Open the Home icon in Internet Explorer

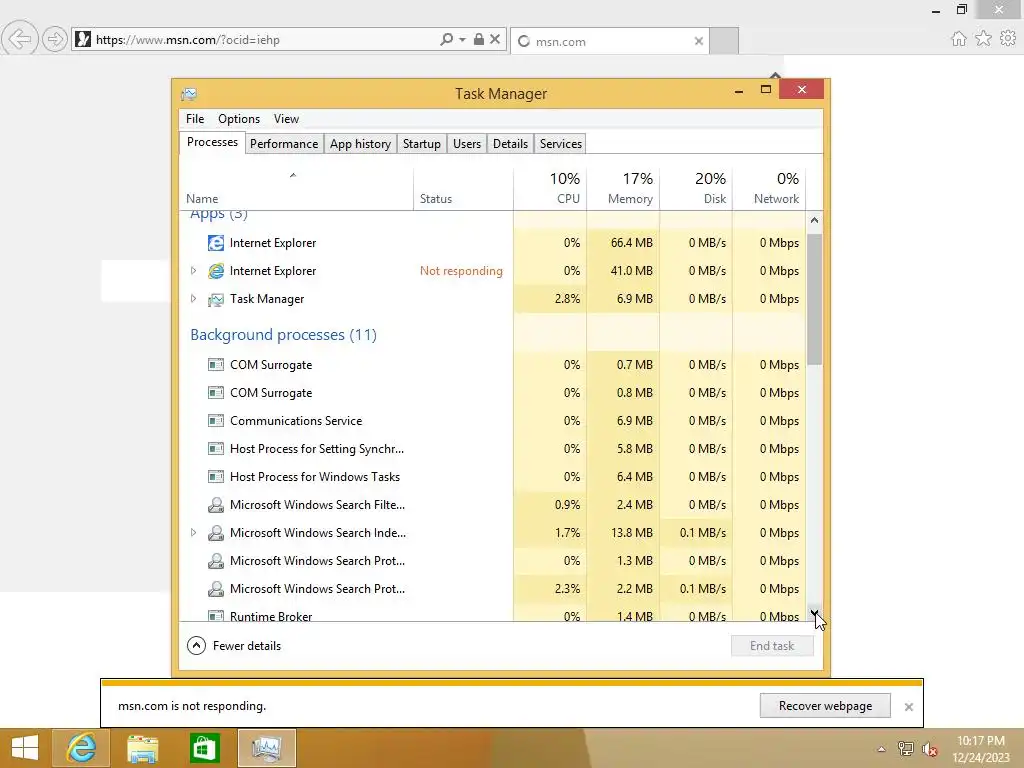pos(958,39)
